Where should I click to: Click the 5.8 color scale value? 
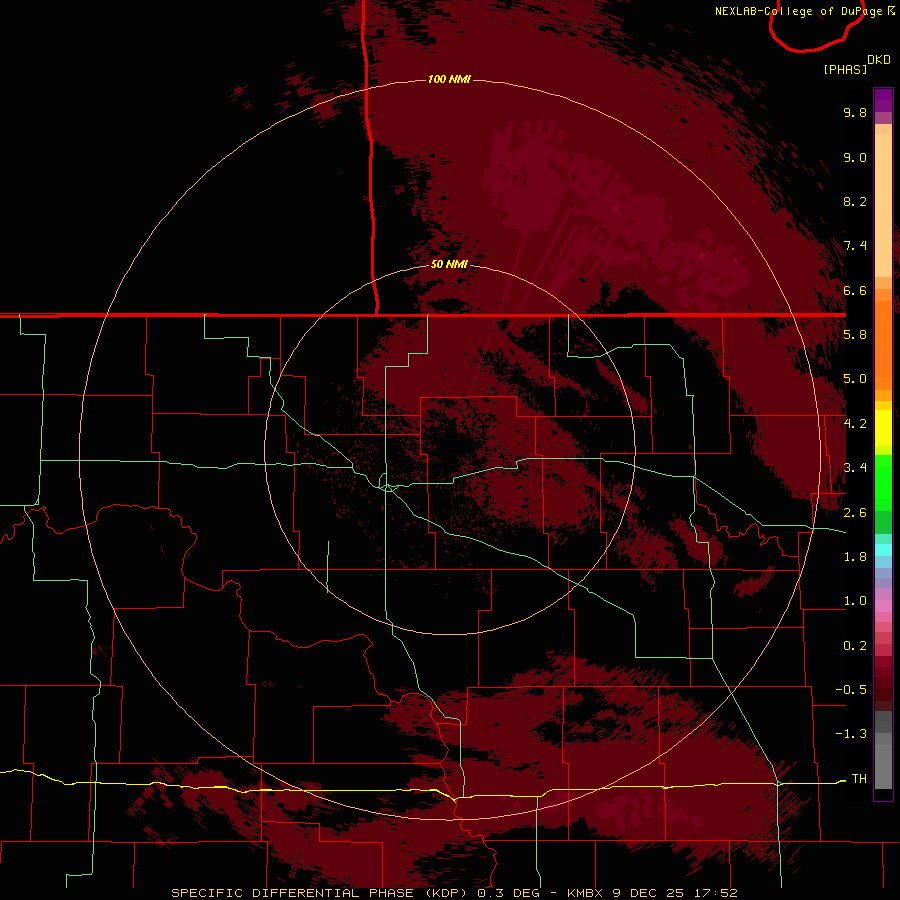point(855,335)
